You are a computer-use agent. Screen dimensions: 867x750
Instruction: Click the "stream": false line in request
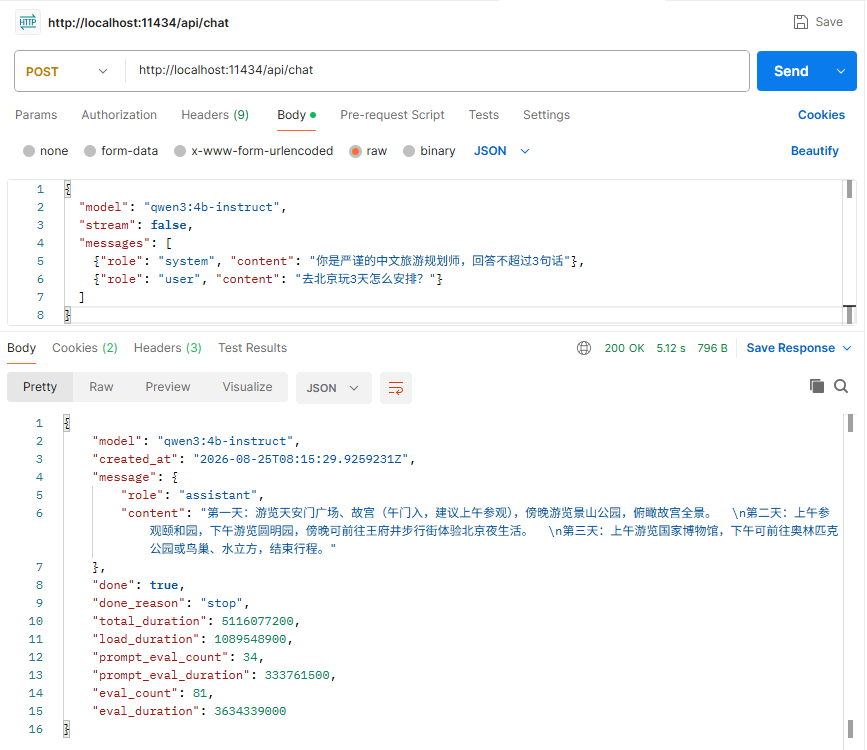click(x=135, y=225)
